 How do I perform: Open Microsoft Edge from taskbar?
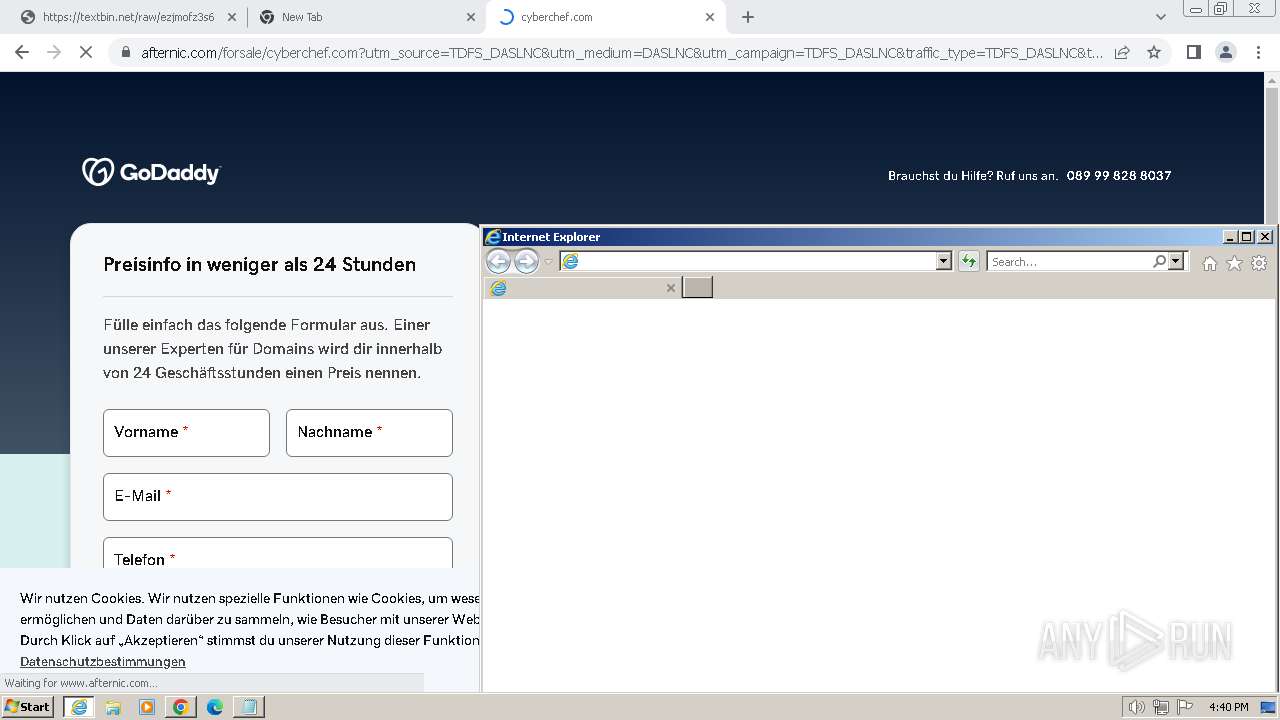pos(214,707)
